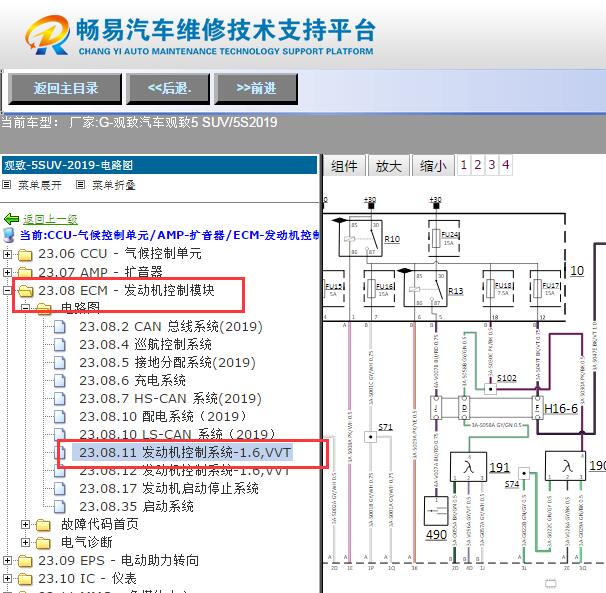The image size is (606, 593).
Task: Select 23.09 EPS - 电动助力转向
Action: click(x=119, y=561)
